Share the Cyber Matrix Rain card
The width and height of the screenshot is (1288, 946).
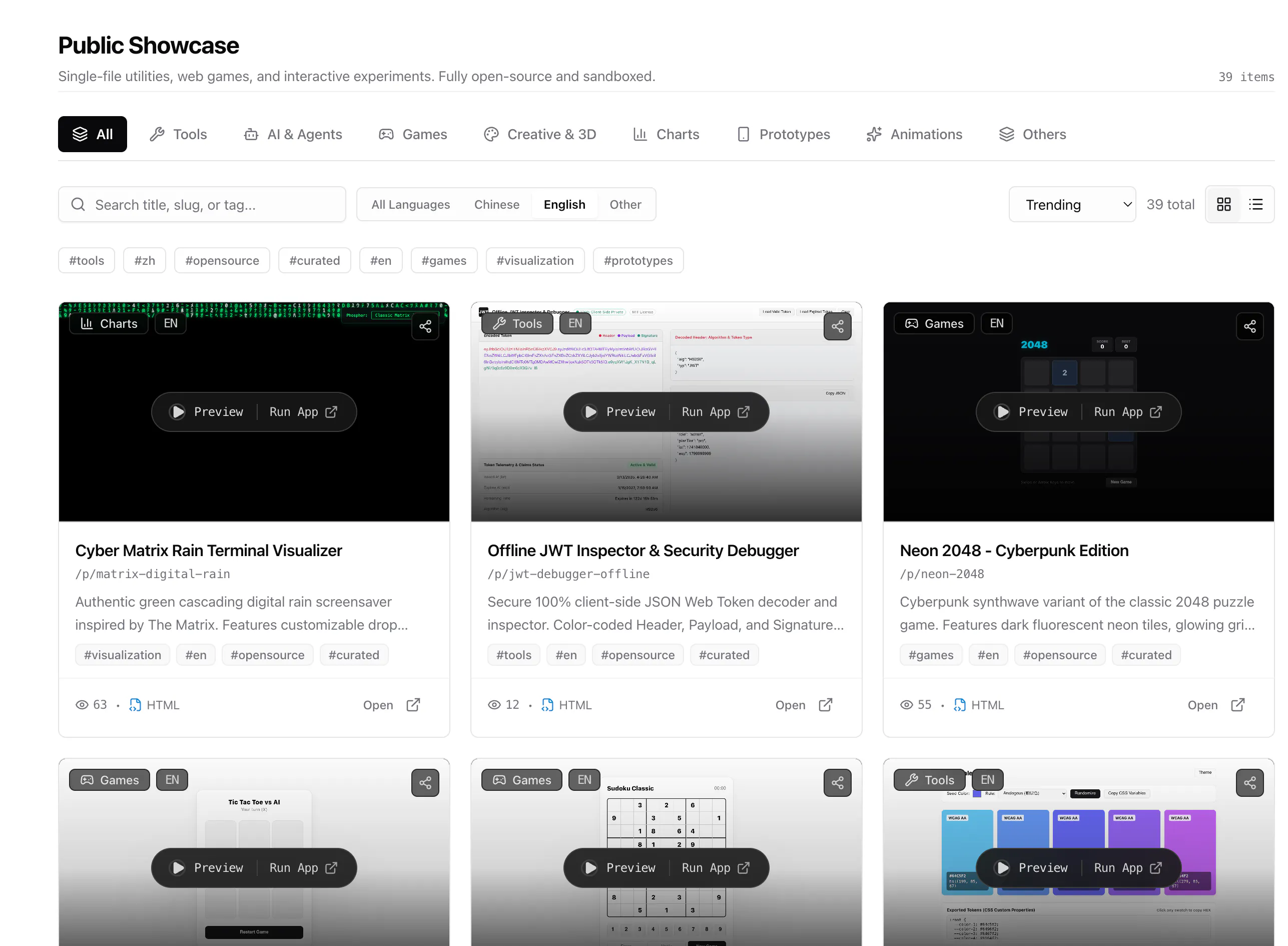[x=425, y=326]
